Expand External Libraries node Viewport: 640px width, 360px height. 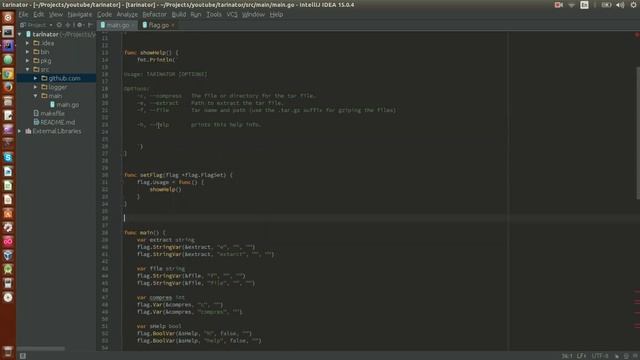pos(20,131)
